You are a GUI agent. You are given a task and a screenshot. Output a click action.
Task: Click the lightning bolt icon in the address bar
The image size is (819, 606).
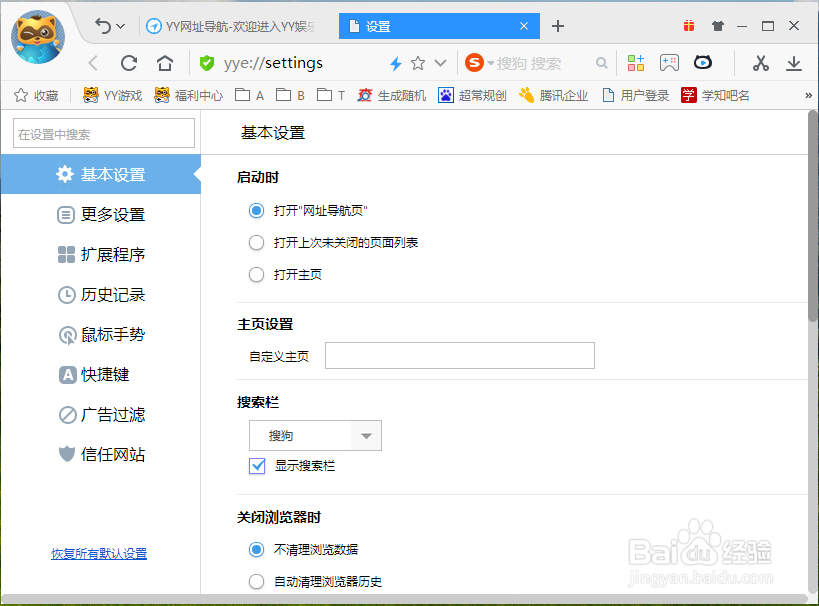pos(397,62)
